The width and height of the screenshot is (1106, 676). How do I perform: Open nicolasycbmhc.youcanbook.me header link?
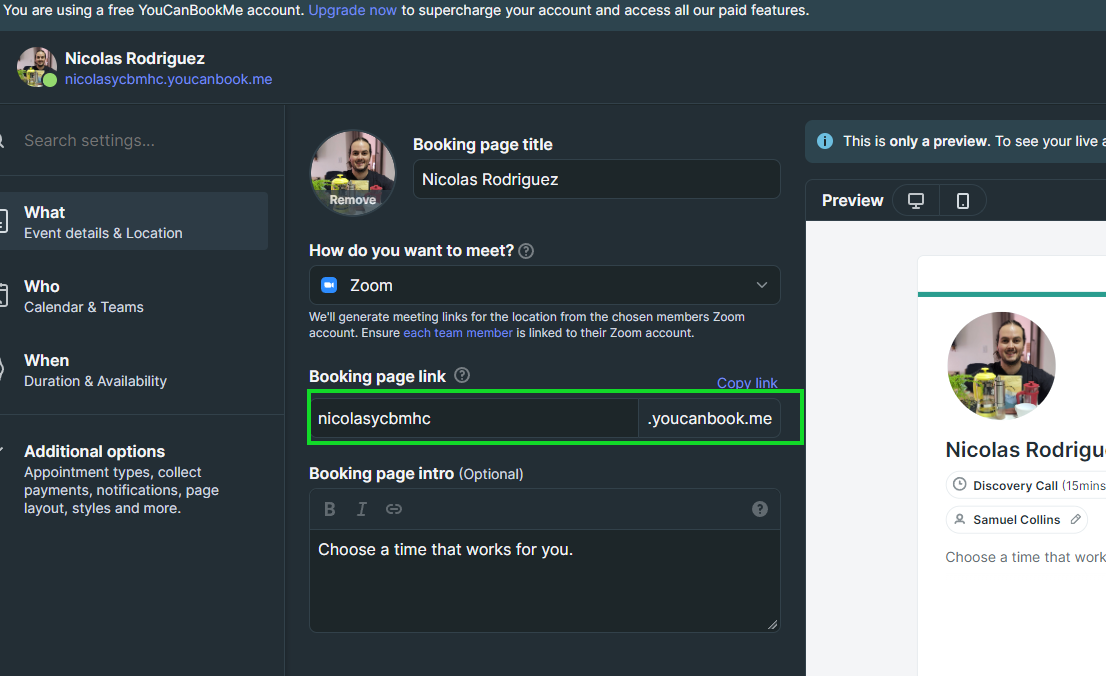pyautogui.click(x=169, y=79)
